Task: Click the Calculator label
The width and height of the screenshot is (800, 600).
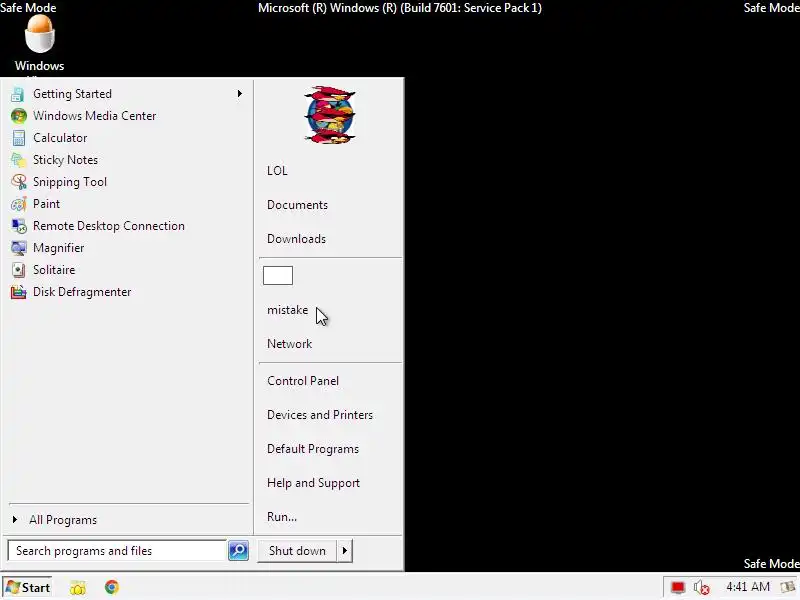Action: tap(60, 138)
